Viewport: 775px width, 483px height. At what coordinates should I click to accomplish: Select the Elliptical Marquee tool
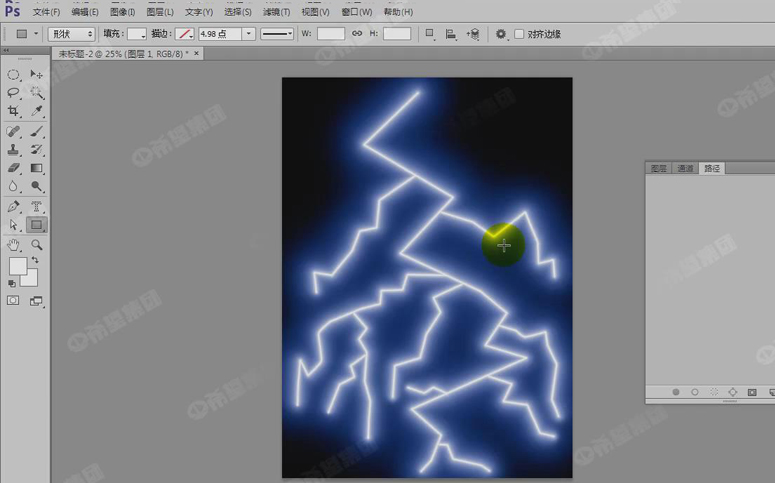[14, 75]
